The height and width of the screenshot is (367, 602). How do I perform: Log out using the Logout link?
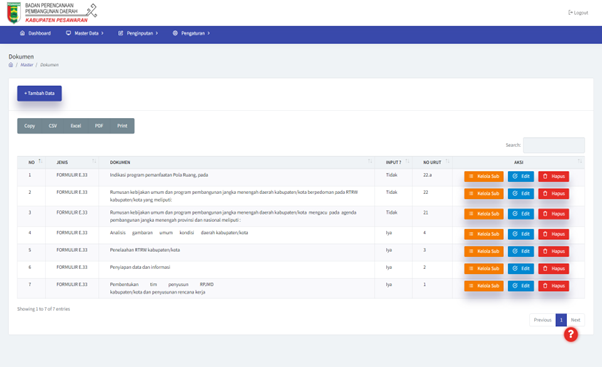pos(578,13)
